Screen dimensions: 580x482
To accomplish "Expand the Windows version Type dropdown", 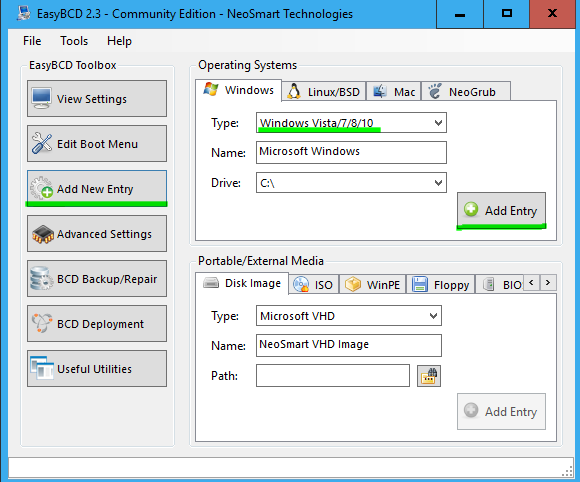I will coord(351,122).
